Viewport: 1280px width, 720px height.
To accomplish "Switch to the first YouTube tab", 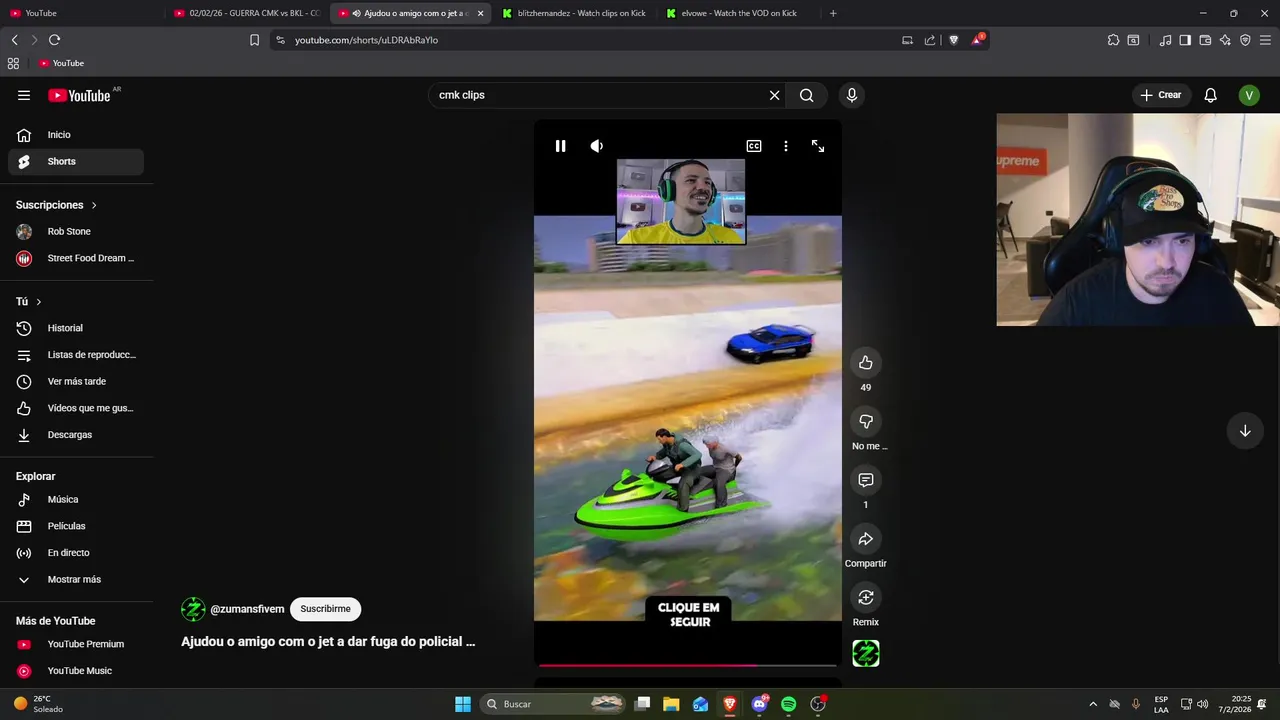I will click(82, 13).
